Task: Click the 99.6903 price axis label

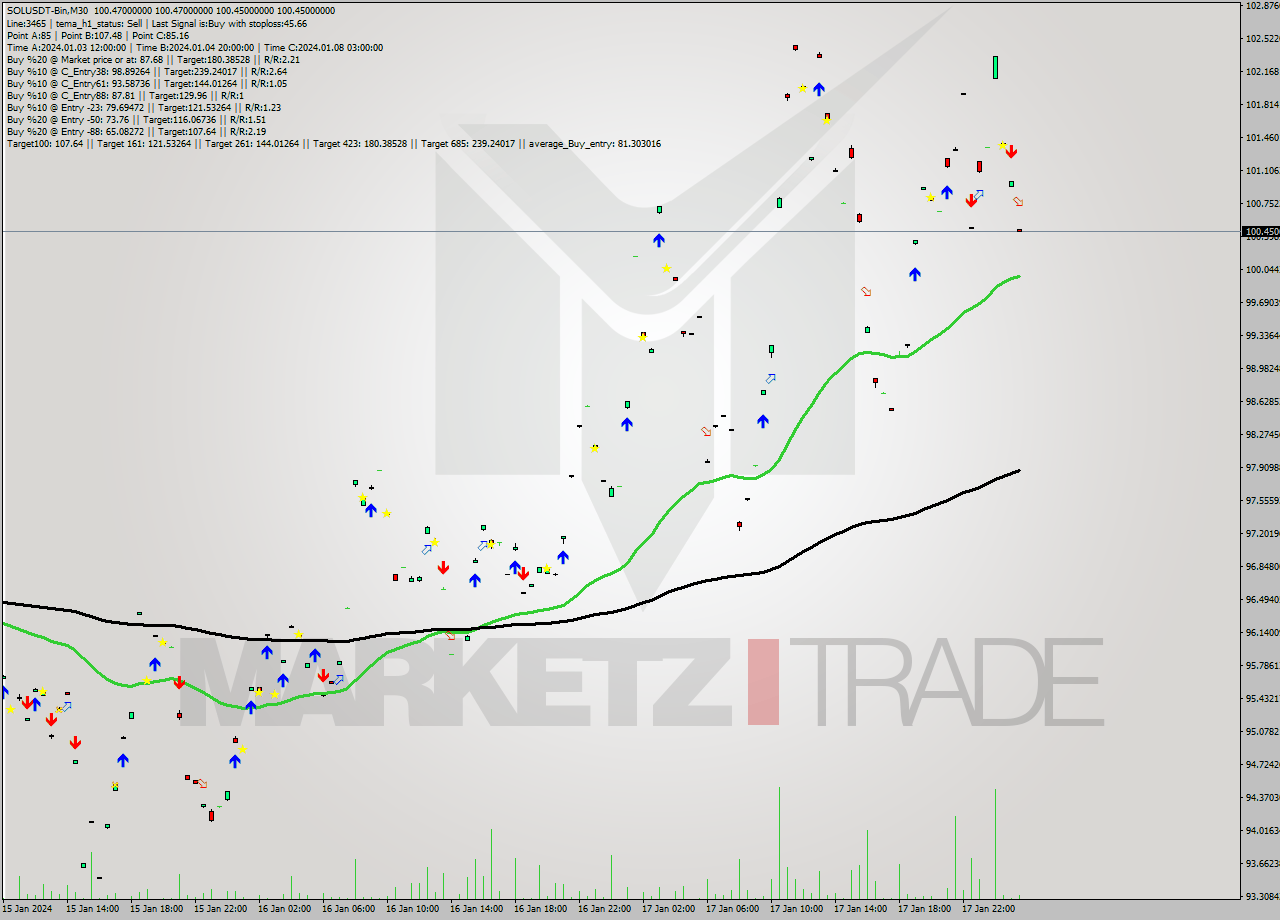Action: (1262, 302)
